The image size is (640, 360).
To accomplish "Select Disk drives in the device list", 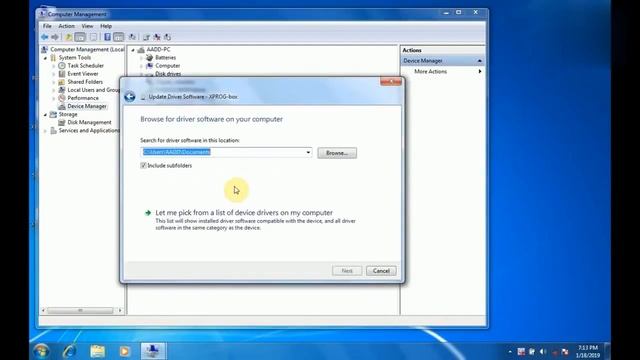I will point(168,74).
